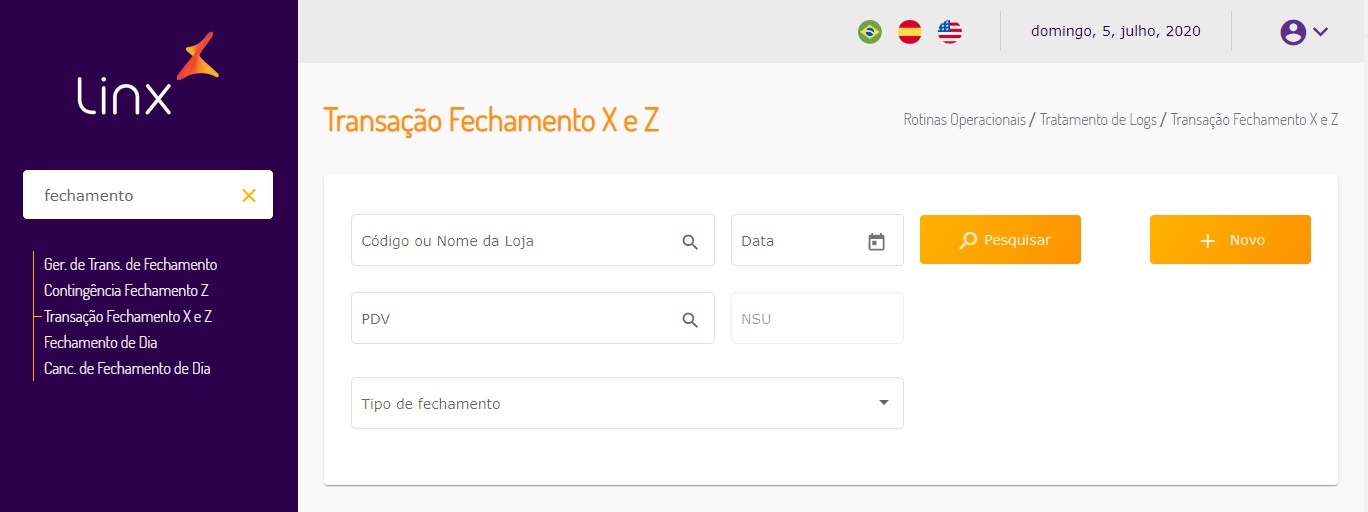Click the NSU input field
This screenshot has height=512, width=1368.
coord(817,319)
